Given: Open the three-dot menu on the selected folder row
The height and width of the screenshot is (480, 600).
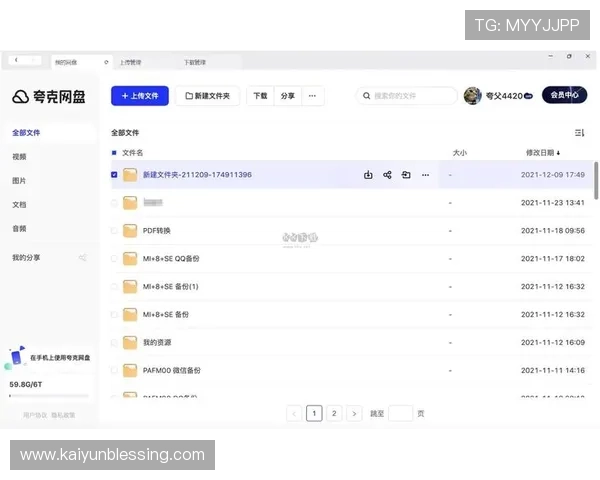Looking at the screenshot, I should pyautogui.click(x=425, y=175).
